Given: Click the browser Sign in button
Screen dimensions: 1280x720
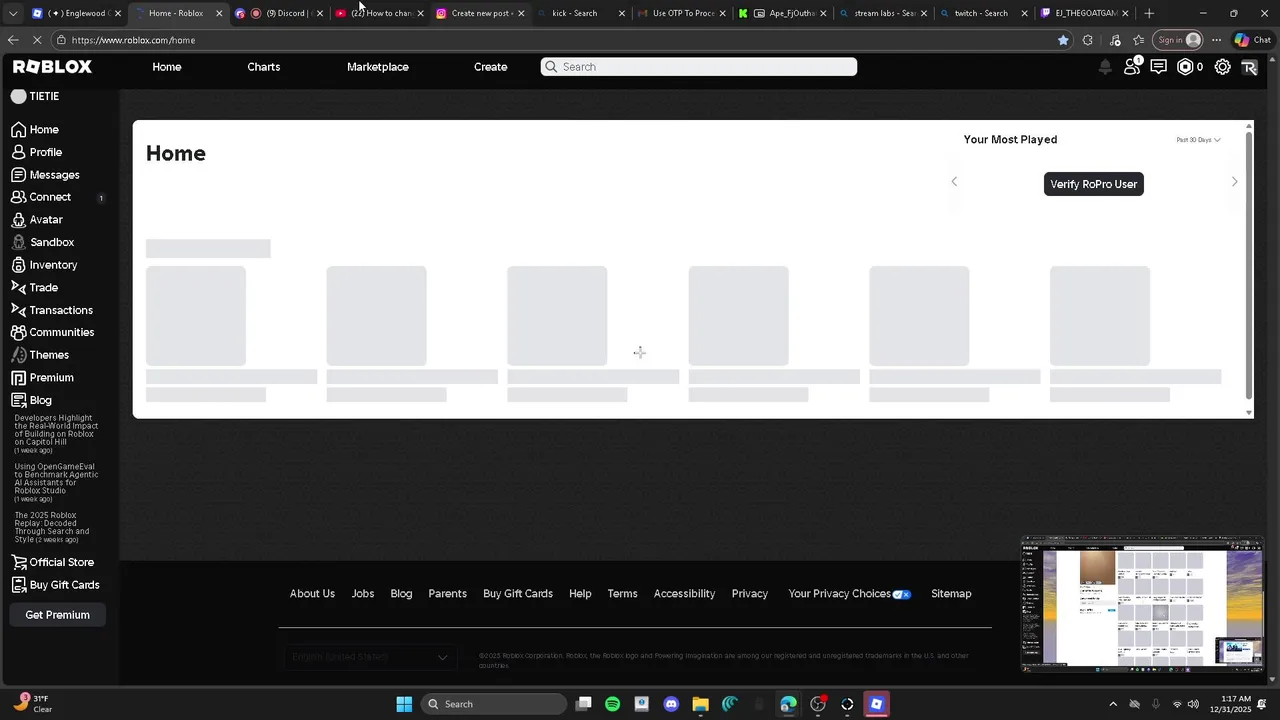Looking at the screenshot, I should click(1178, 40).
